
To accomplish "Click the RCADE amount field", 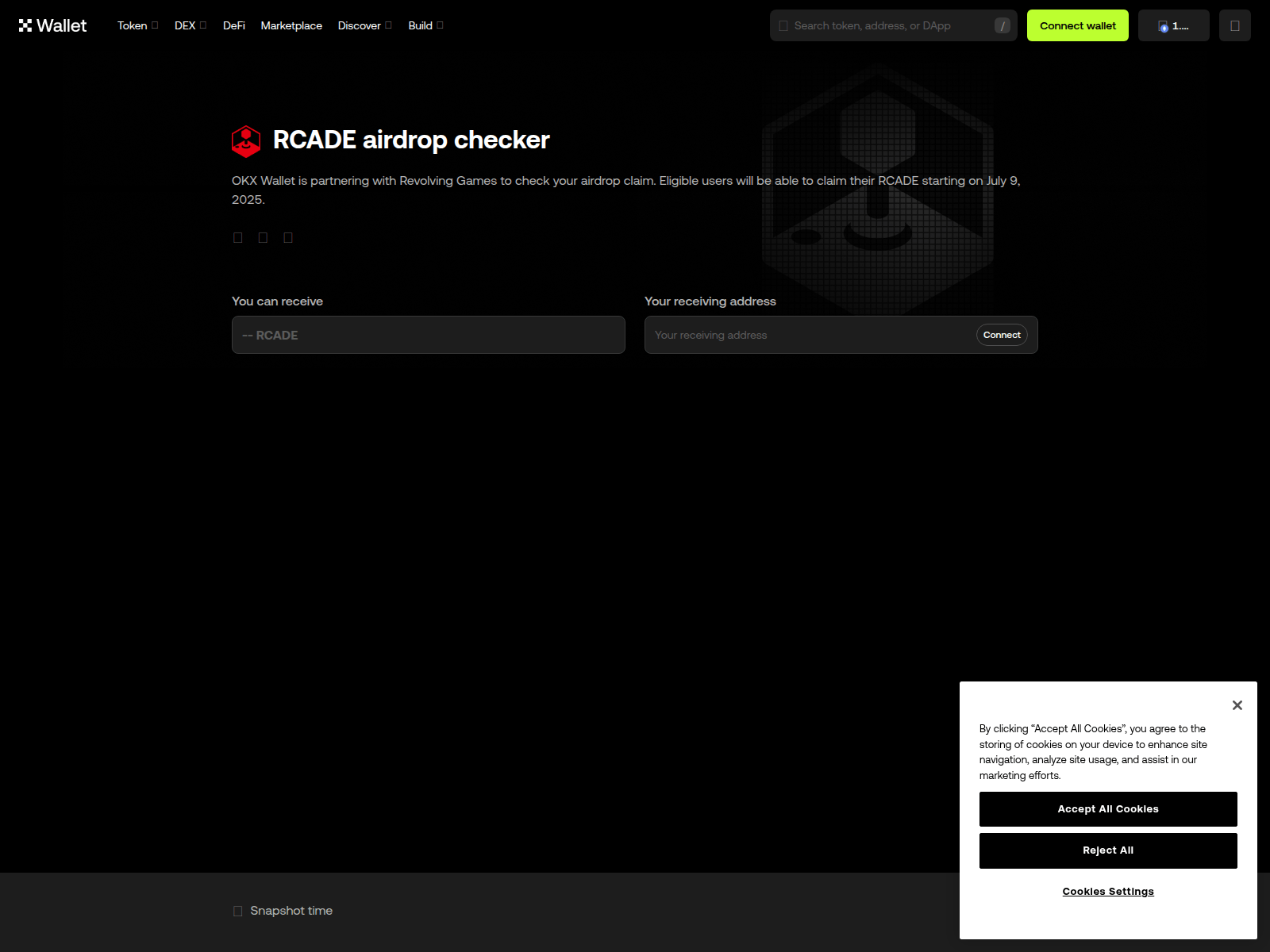I will point(429,335).
